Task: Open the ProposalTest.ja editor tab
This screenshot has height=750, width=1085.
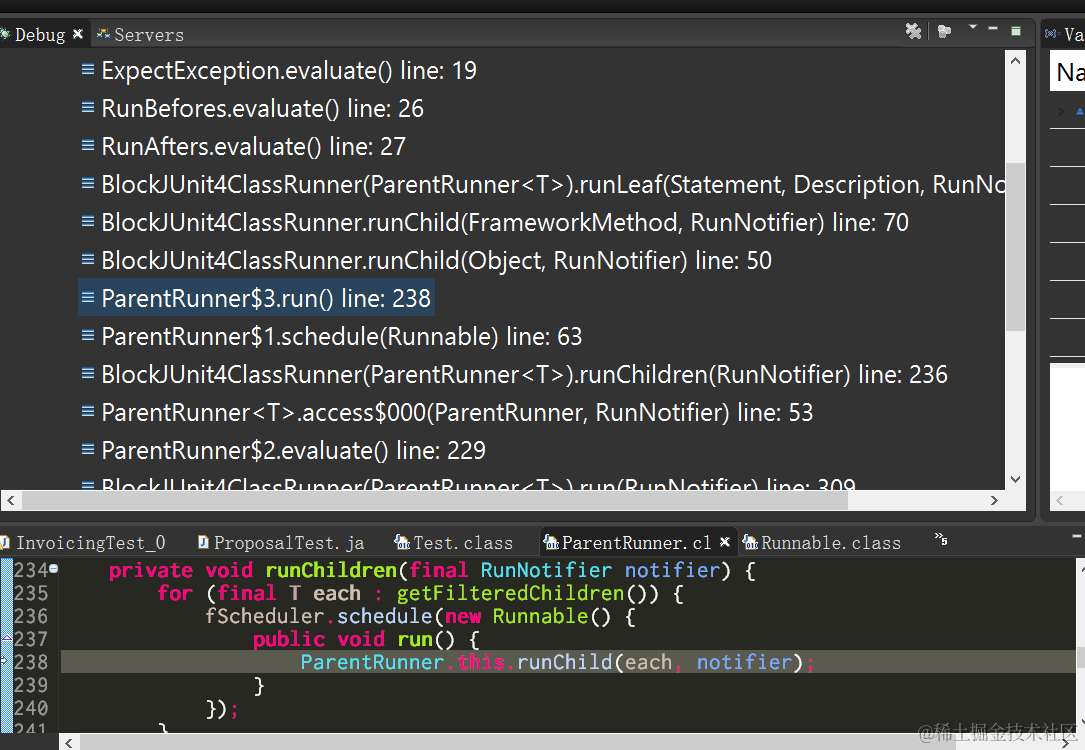Action: 282,543
